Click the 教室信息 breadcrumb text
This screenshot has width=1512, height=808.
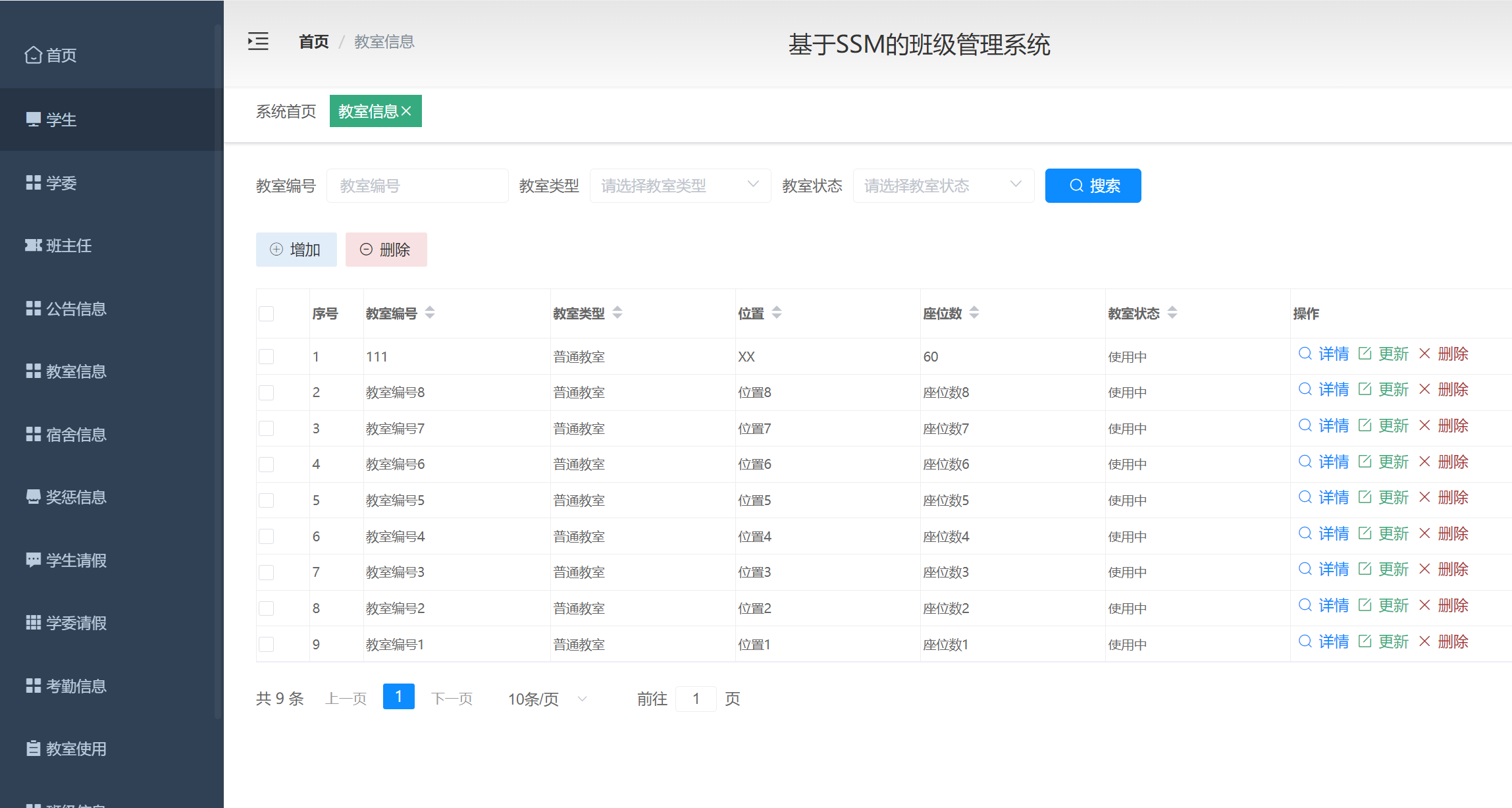pos(384,41)
